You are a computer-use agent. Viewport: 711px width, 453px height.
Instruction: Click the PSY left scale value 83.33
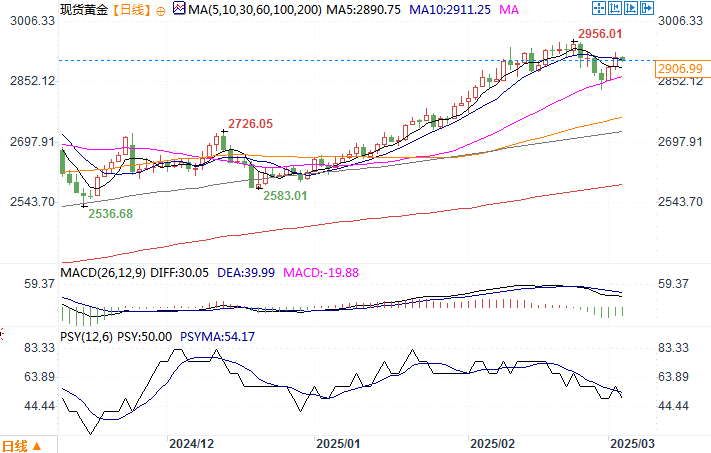[x=39, y=348]
